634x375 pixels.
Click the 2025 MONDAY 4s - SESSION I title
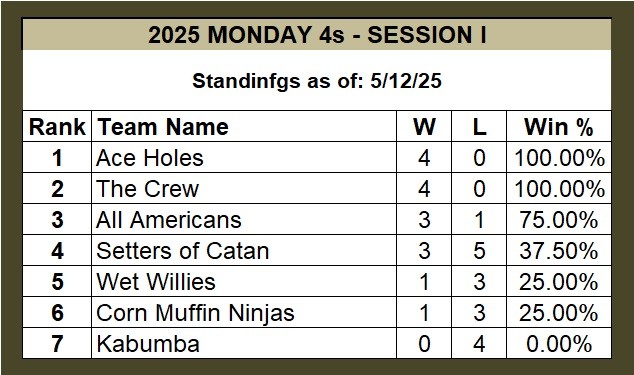[x=317, y=35]
